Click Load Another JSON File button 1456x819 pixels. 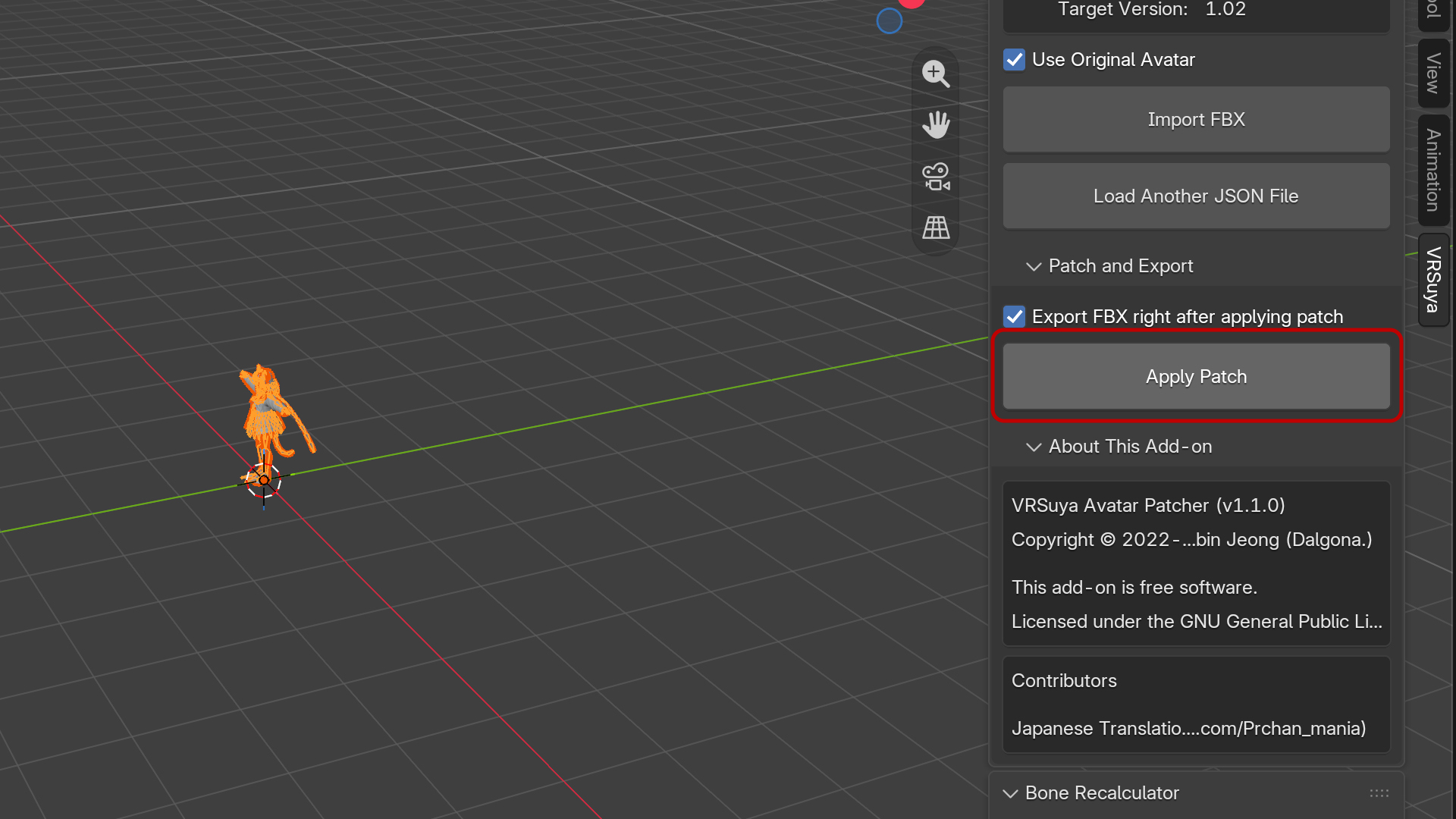point(1196,196)
